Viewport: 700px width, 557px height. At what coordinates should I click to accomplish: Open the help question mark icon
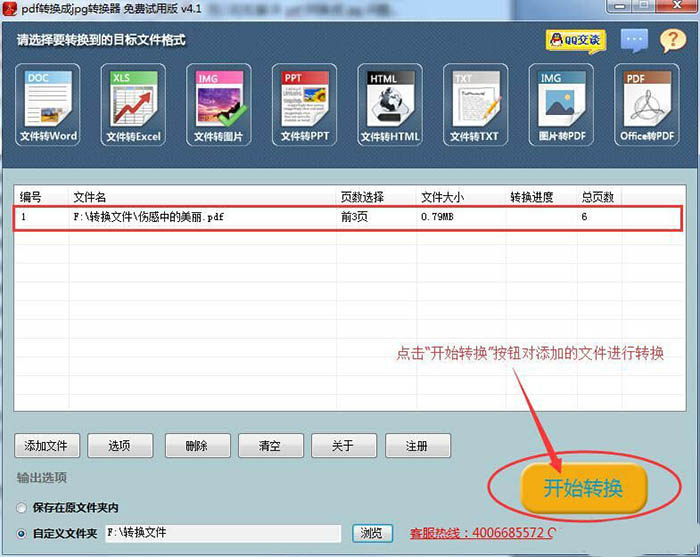(x=673, y=41)
